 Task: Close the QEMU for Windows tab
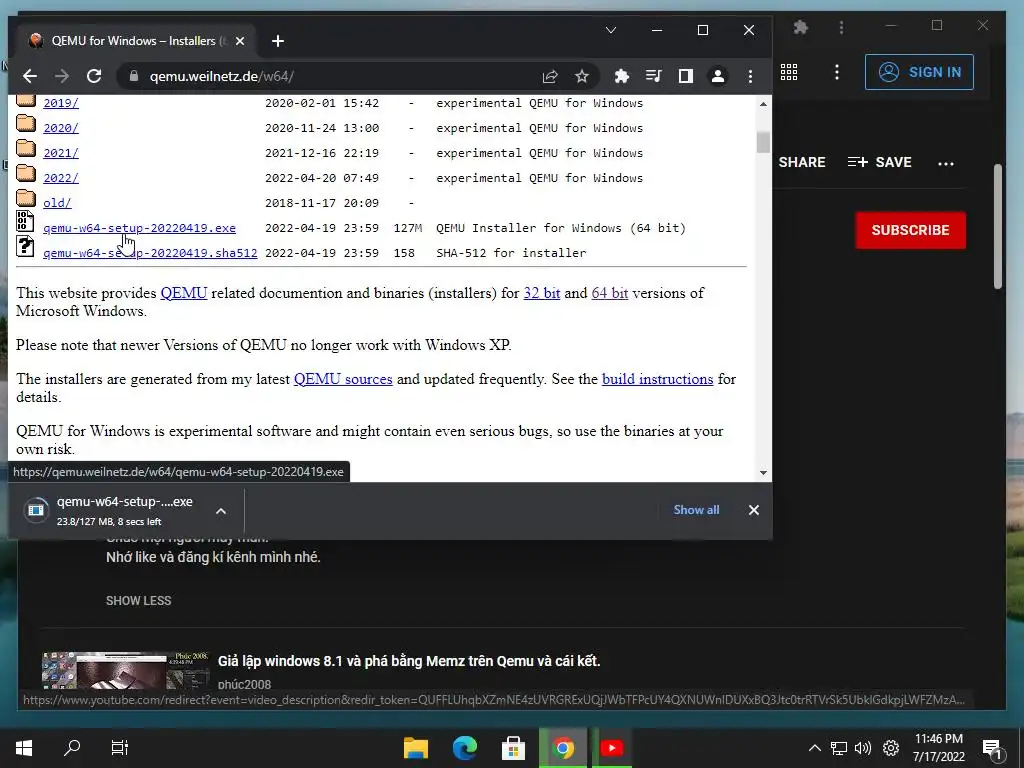[x=240, y=41]
